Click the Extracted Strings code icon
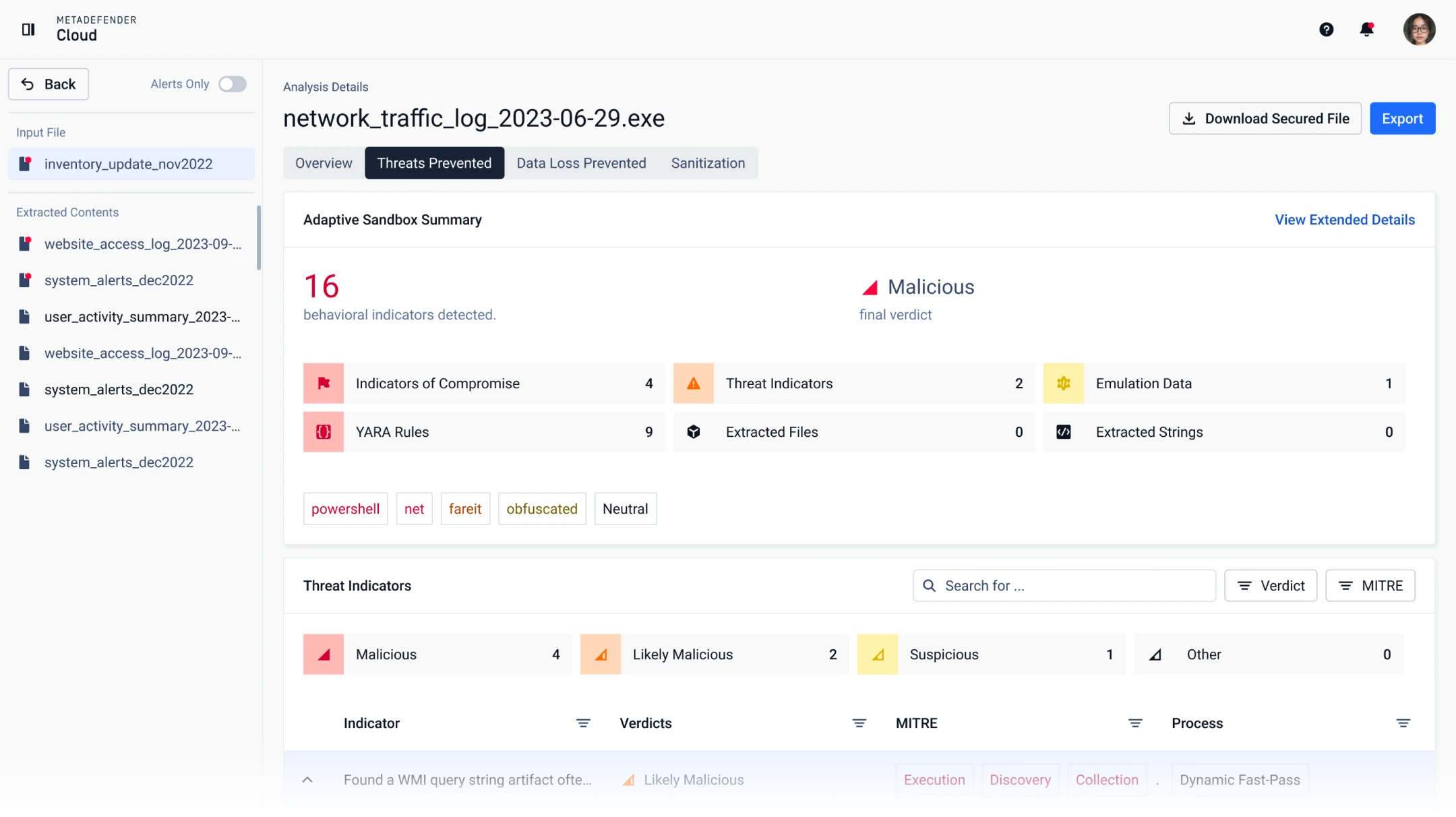The height and width of the screenshot is (817, 1456). pos(1063,432)
